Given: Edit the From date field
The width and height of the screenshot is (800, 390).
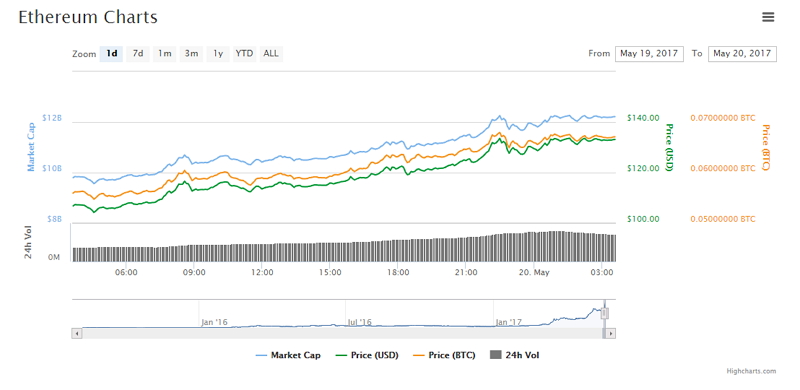Looking at the screenshot, I should (x=649, y=54).
